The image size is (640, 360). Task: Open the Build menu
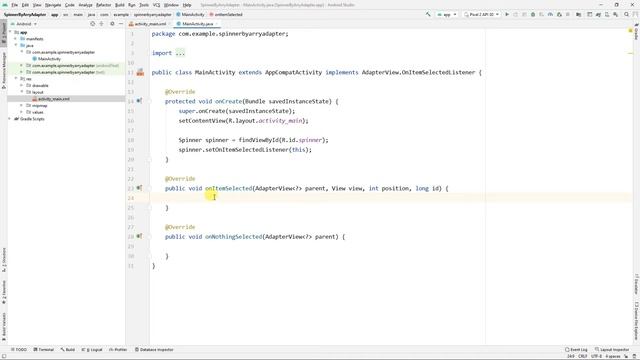tap(120, 5)
